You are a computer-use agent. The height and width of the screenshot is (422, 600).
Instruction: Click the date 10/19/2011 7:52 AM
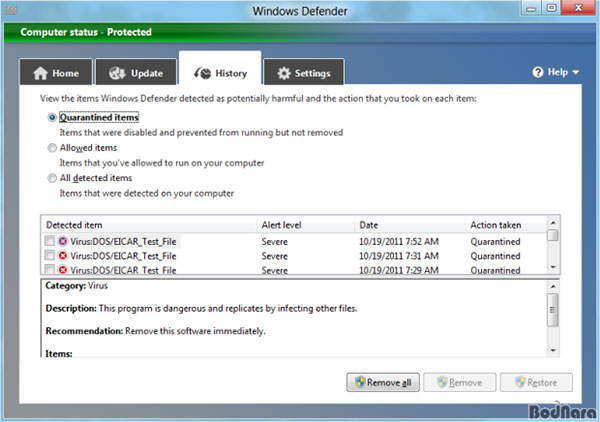399,241
